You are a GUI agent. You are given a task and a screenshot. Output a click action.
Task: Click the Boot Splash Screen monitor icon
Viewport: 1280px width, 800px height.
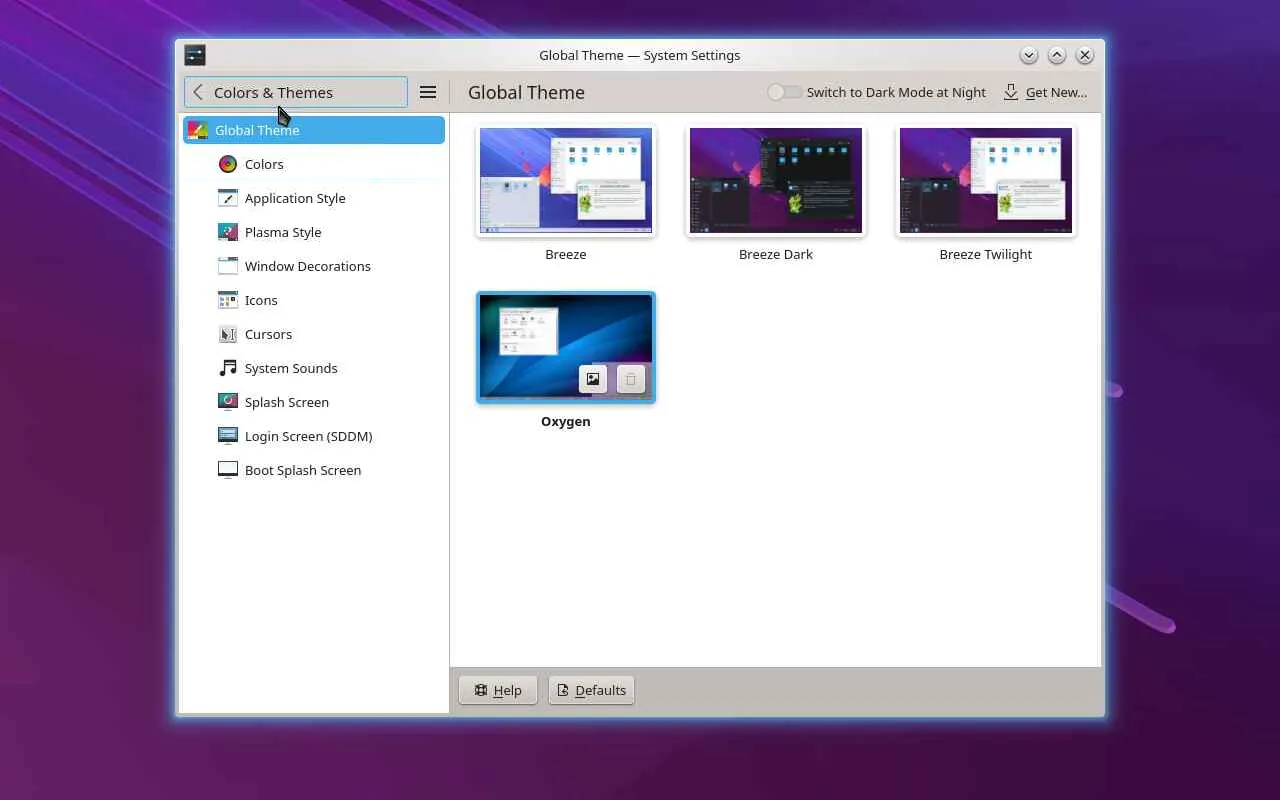[228, 470]
